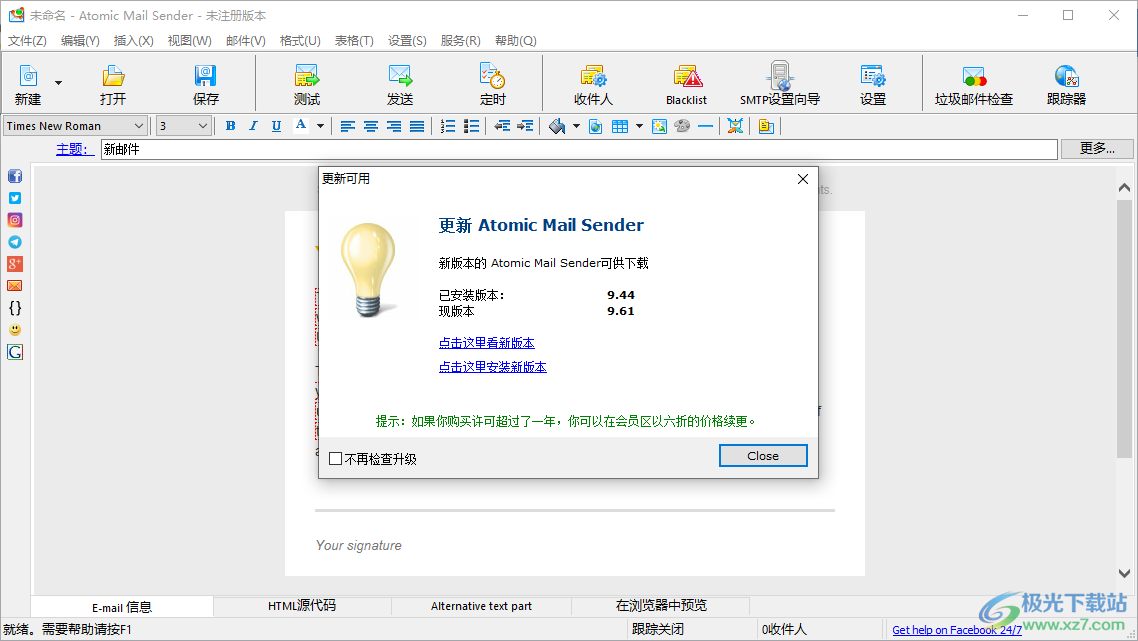Viewport: 1138px width, 641px height.
Task: Click the curly braces macro icon
Action: pos(15,308)
